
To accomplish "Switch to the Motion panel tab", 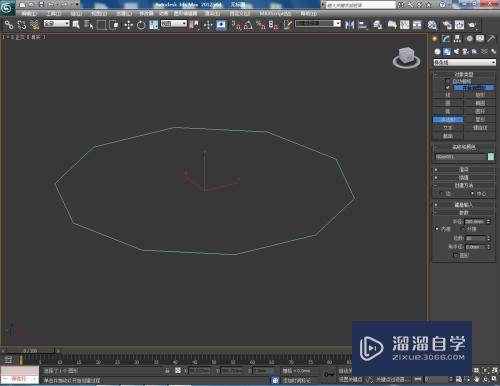I will 469,39.
